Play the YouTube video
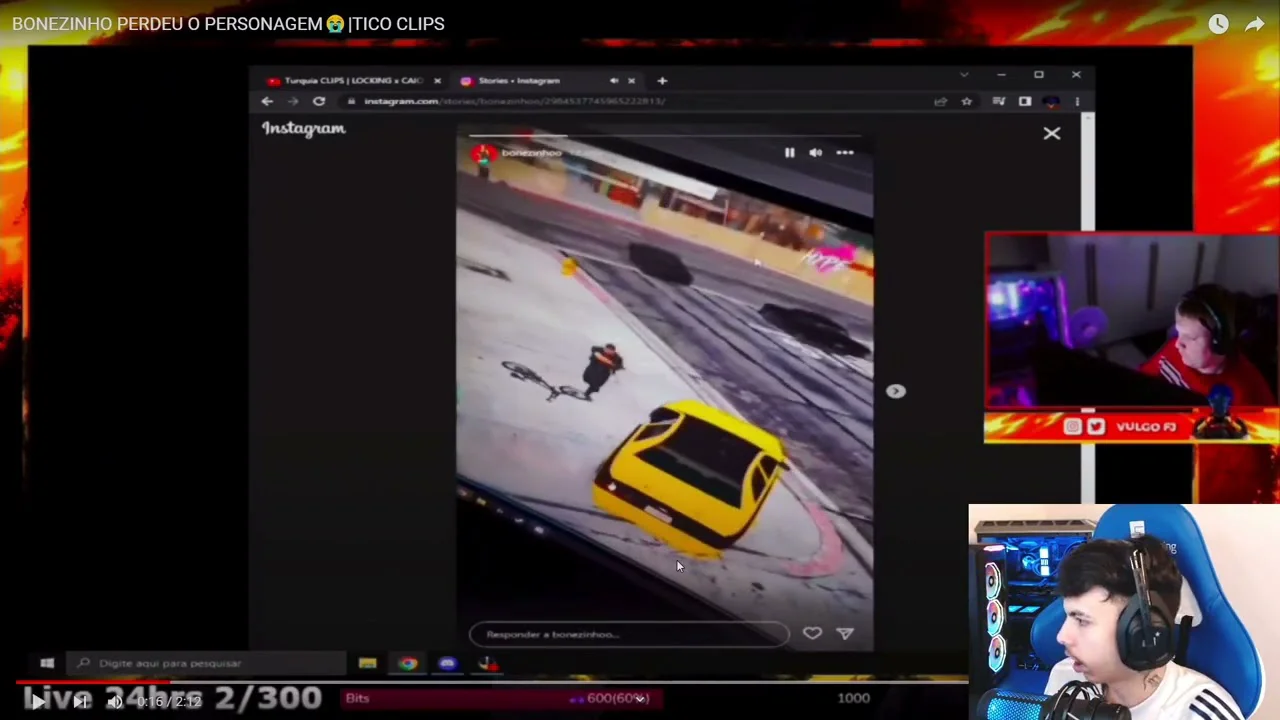This screenshot has height=720, width=1280. pos(37,702)
